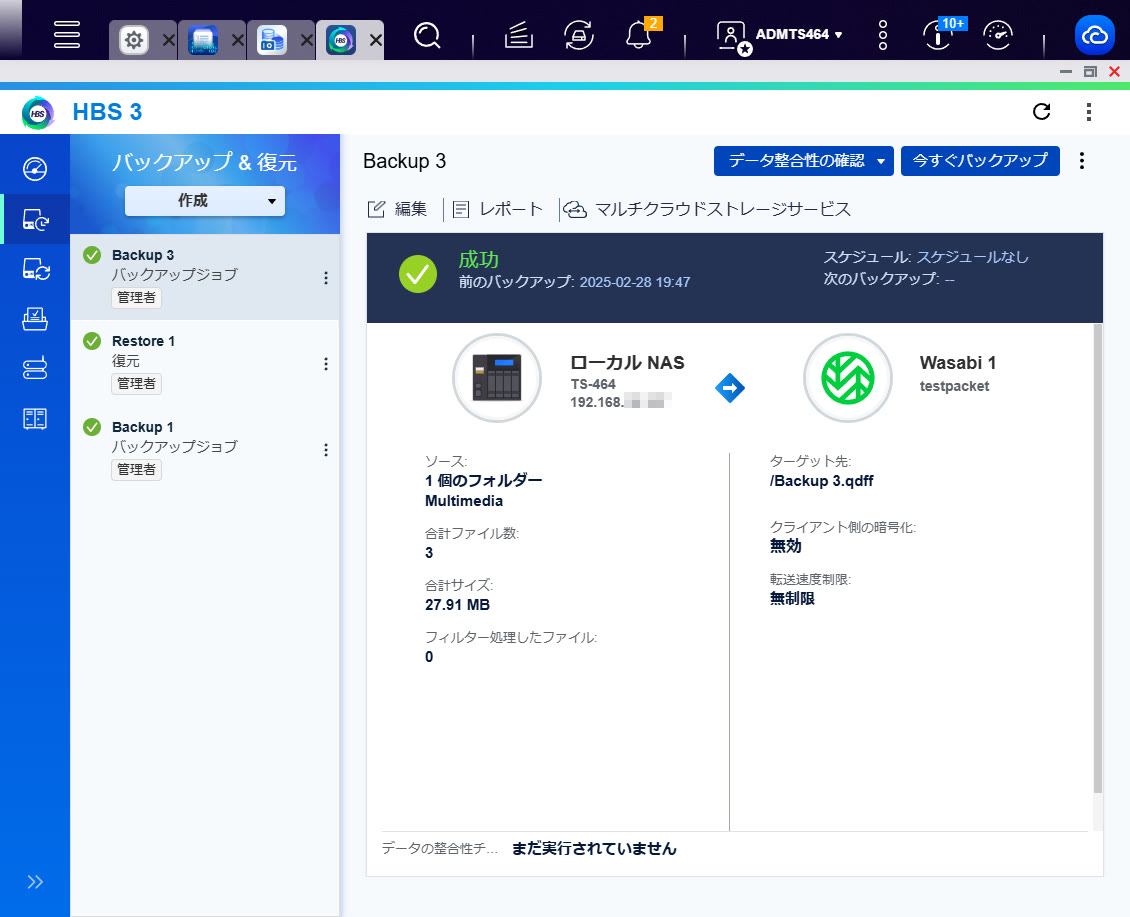1130x917 pixels.
Task: Open the レポート job report
Action: [x=497, y=209]
